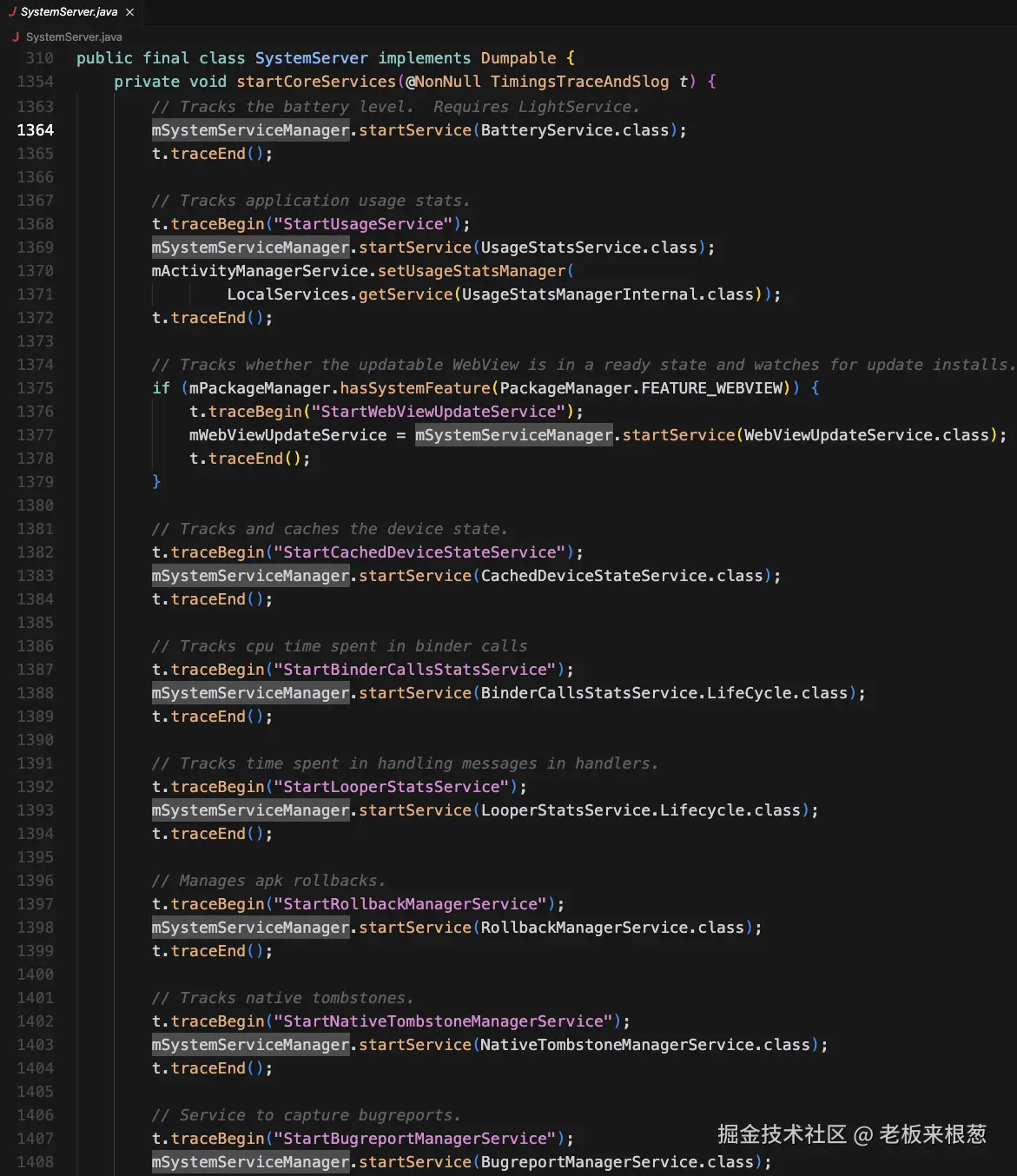
Task: Click the Java file icon in the tab
Action: tap(12, 12)
